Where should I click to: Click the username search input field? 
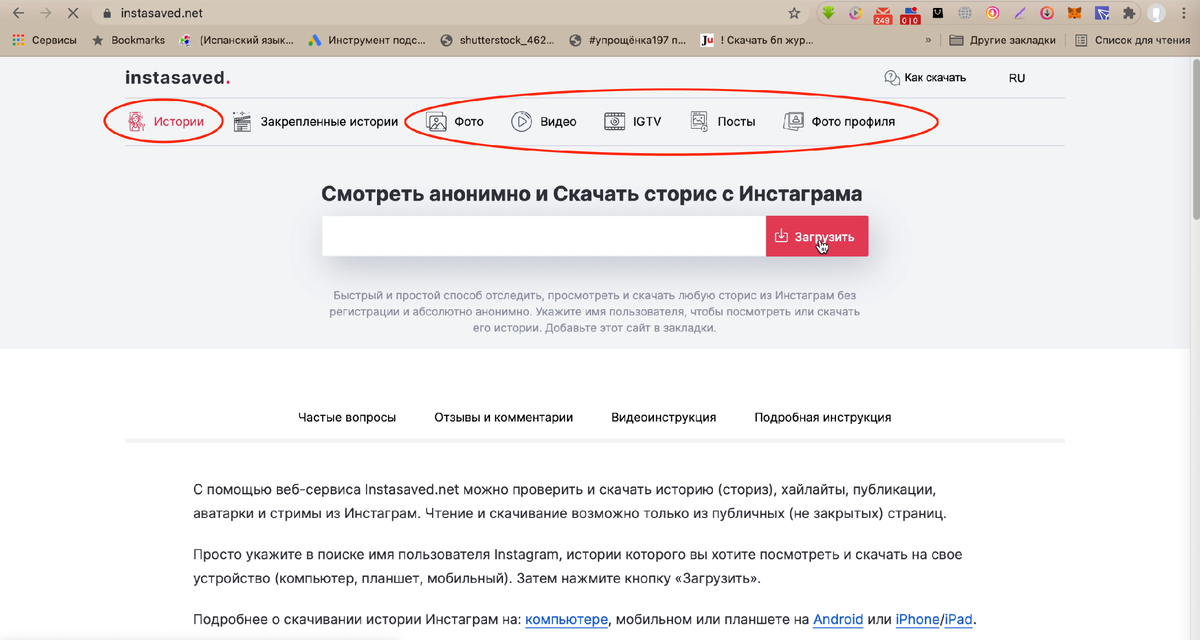tap(544, 236)
